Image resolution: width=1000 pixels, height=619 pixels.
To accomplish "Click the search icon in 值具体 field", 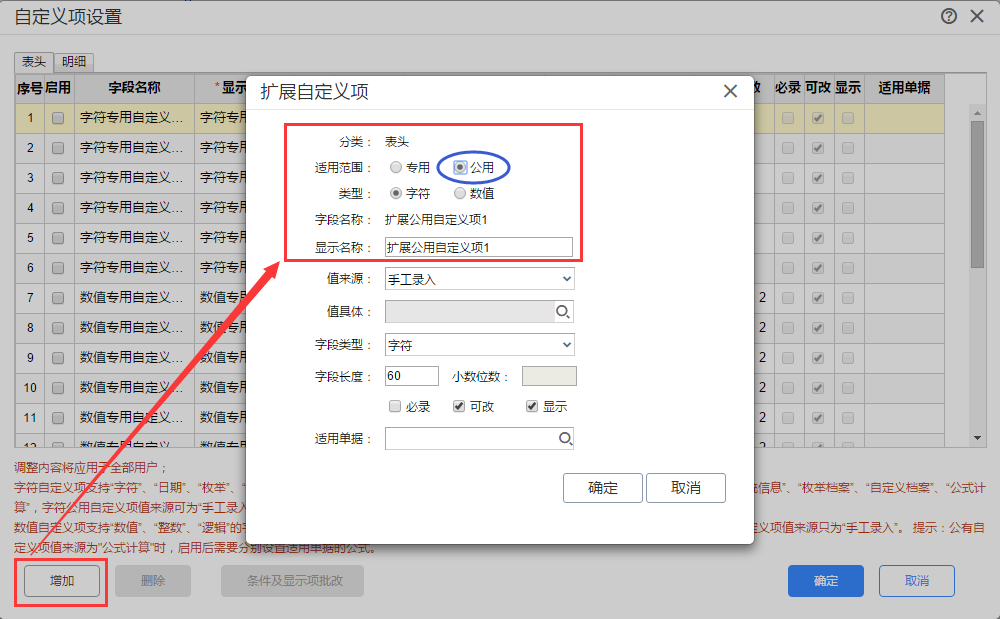I will click(562, 312).
